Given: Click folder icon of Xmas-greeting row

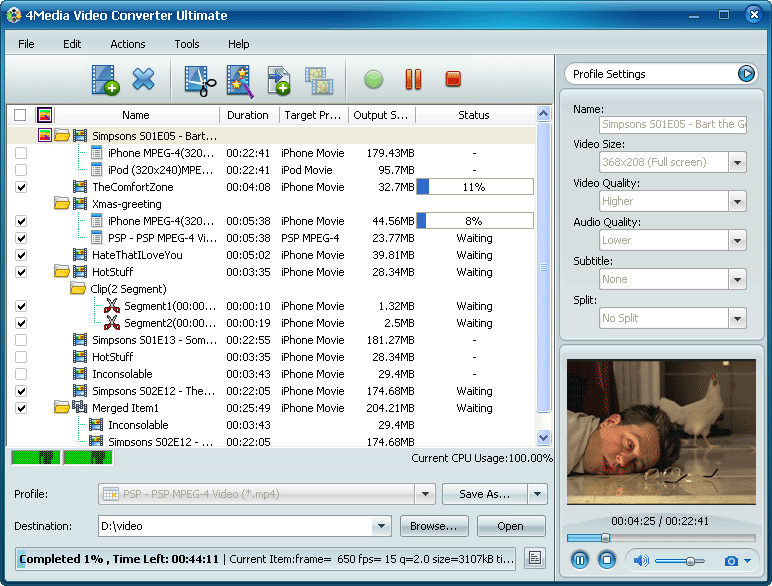Looking at the screenshot, I should pos(62,204).
